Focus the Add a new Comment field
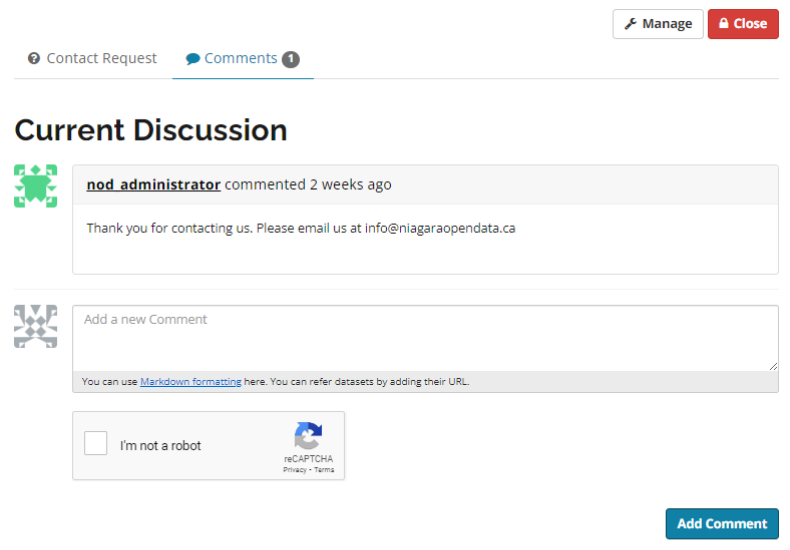Image resolution: width=790 pixels, height=550 pixels. click(425, 338)
